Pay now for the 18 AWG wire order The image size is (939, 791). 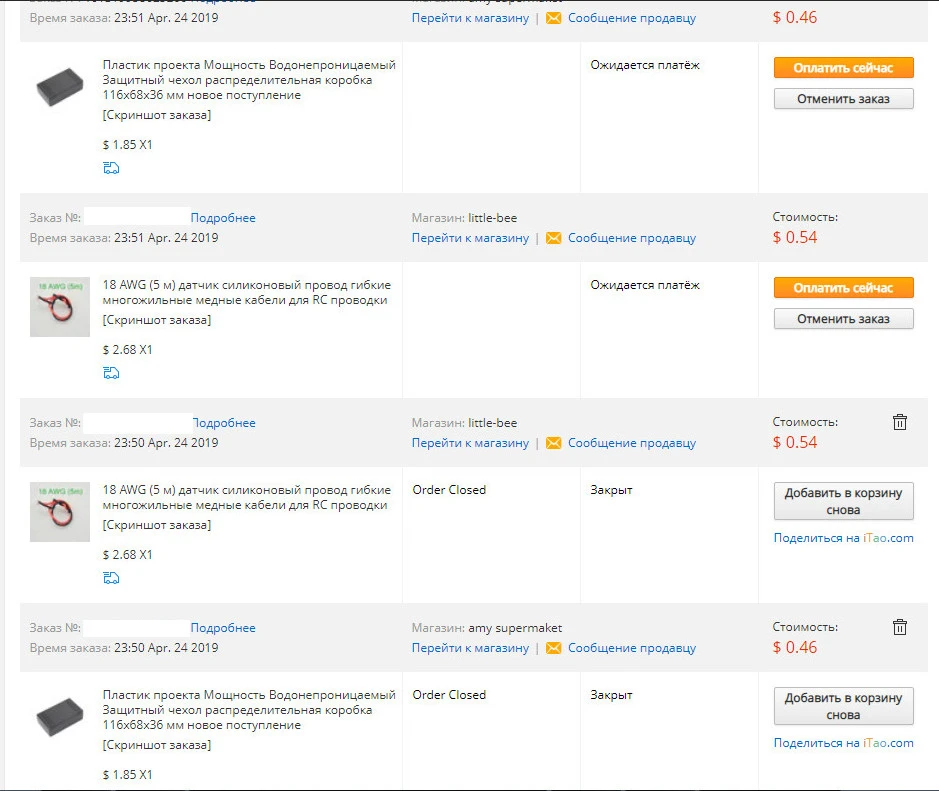point(843,287)
